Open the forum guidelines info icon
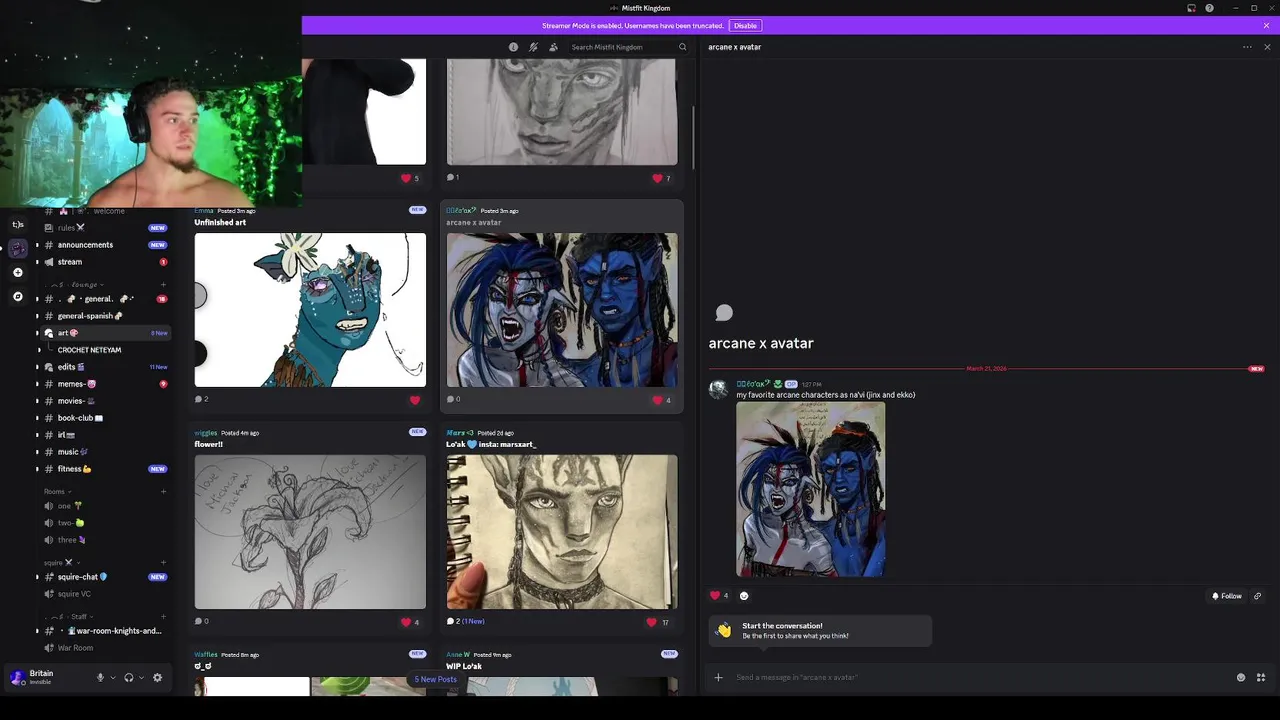This screenshot has width=1280, height=720. click(x=513, y=47)
